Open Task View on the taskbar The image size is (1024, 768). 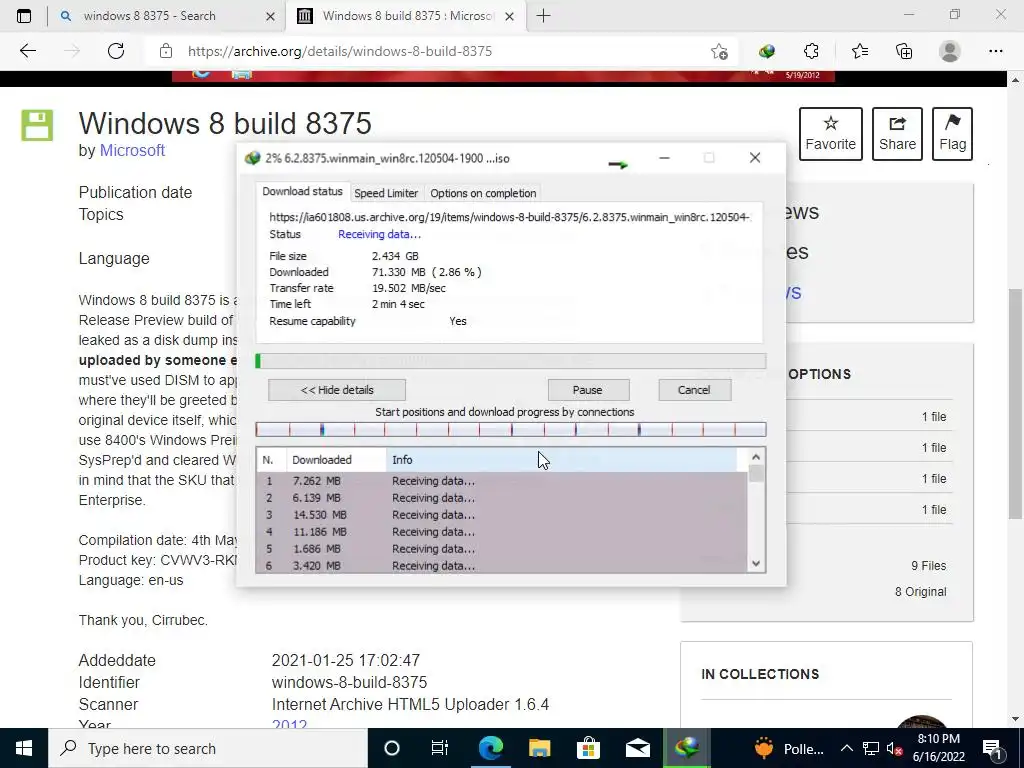tap(440, 748)
